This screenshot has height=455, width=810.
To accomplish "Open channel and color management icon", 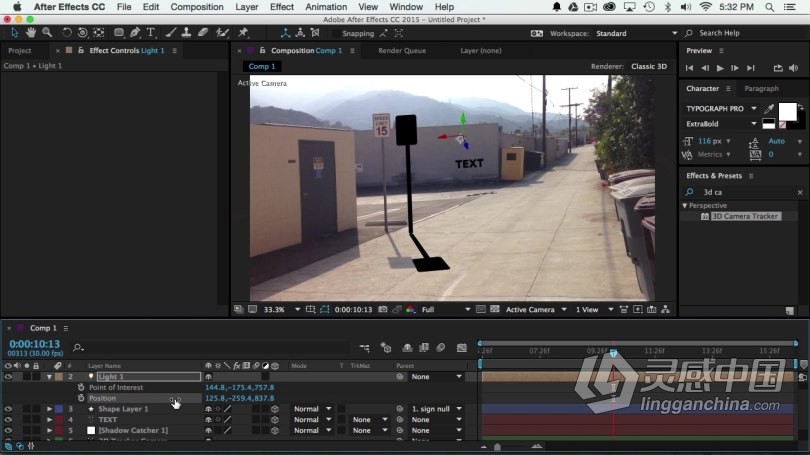I will click(x=410, y=309).
